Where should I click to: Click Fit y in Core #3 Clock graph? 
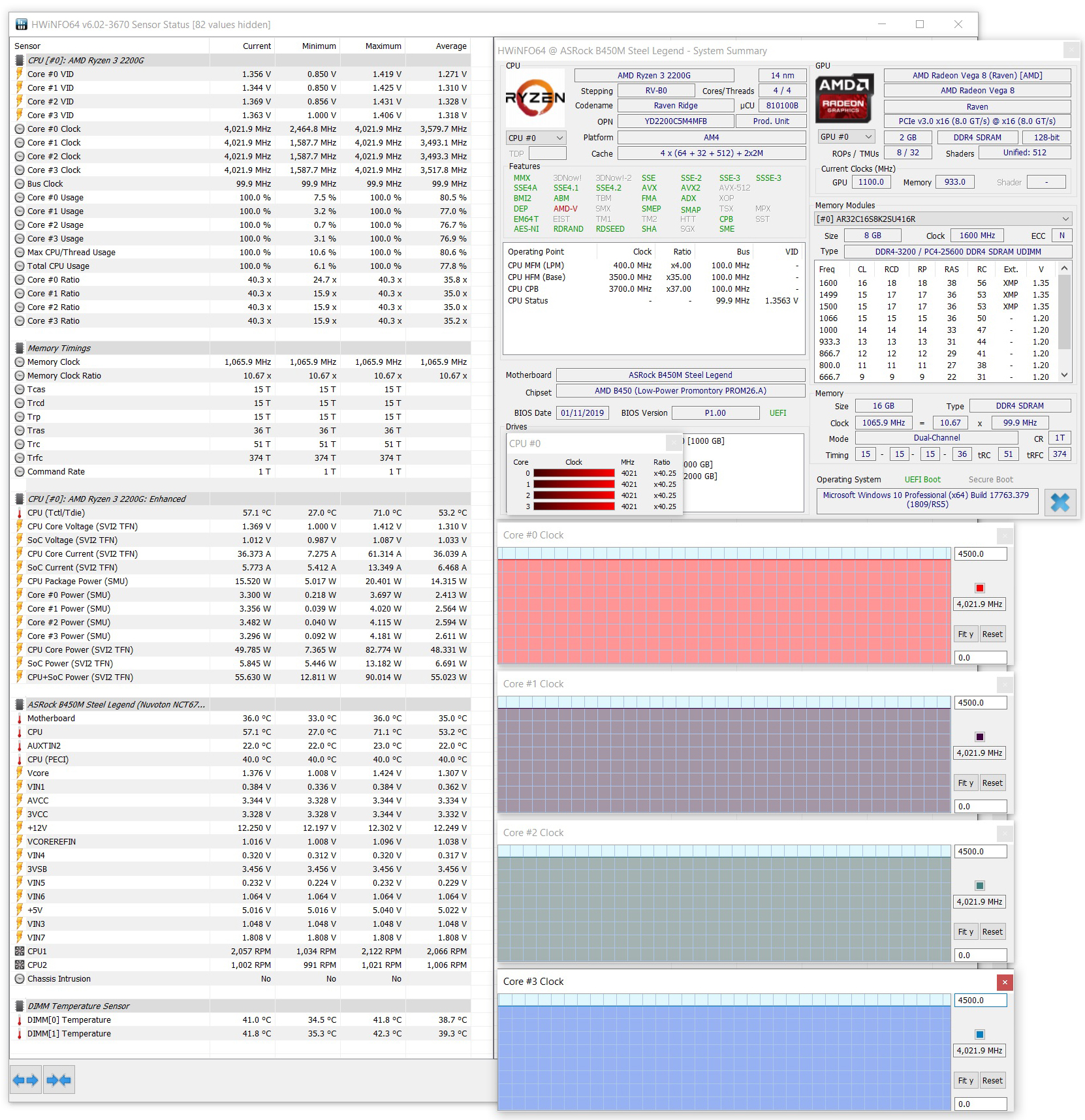point(966,1080)
